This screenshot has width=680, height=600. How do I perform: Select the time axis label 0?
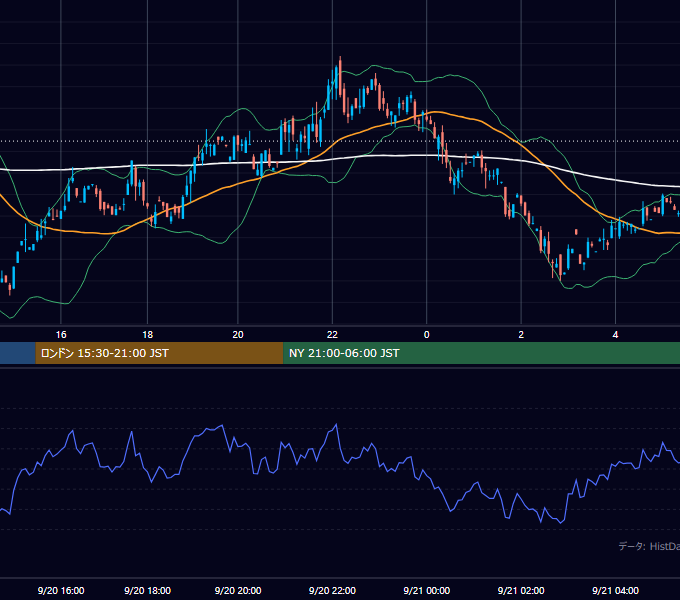(x=426, y=335)
